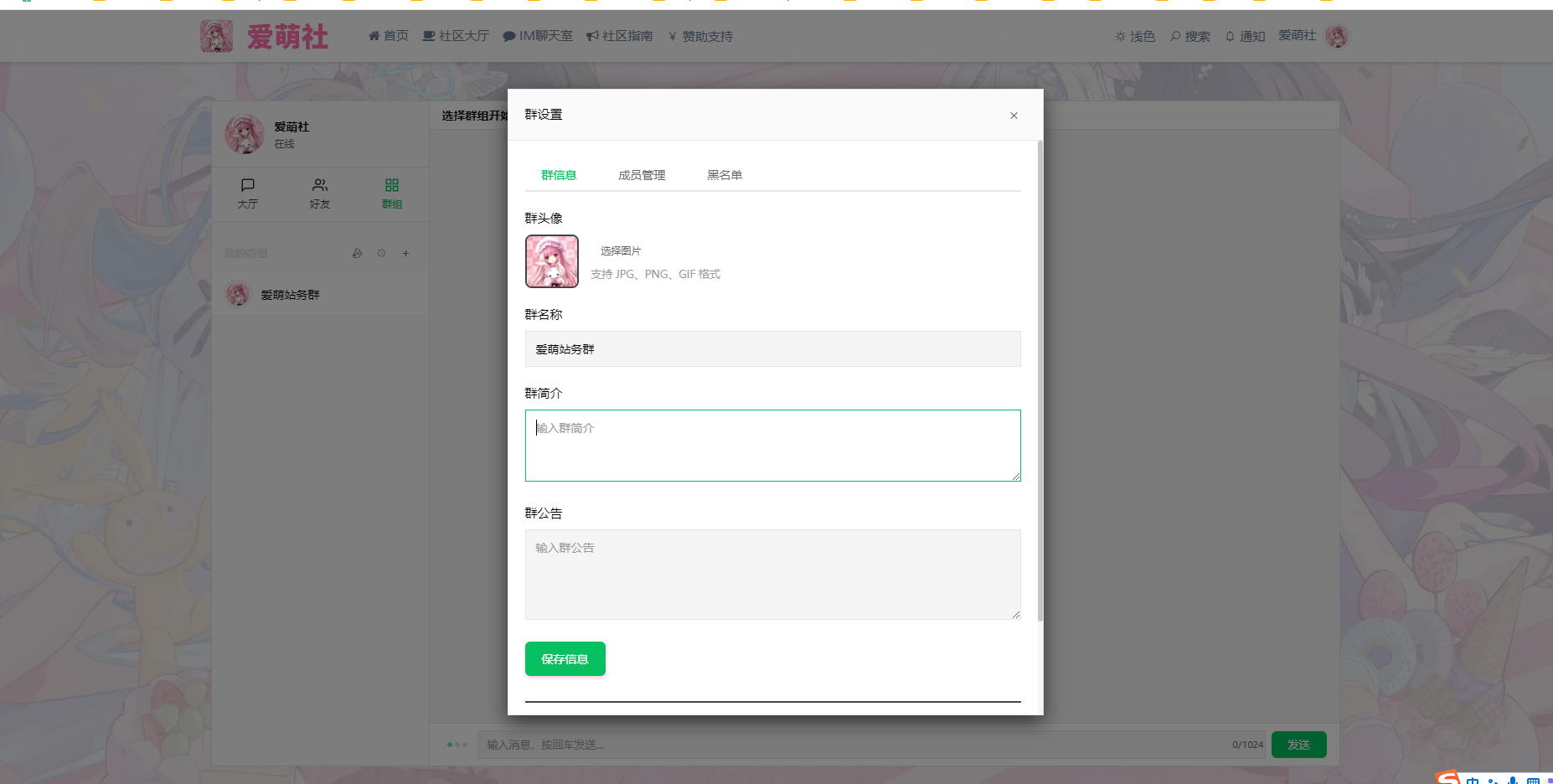Click 选择图片 to upload avatar

[621, 250]
